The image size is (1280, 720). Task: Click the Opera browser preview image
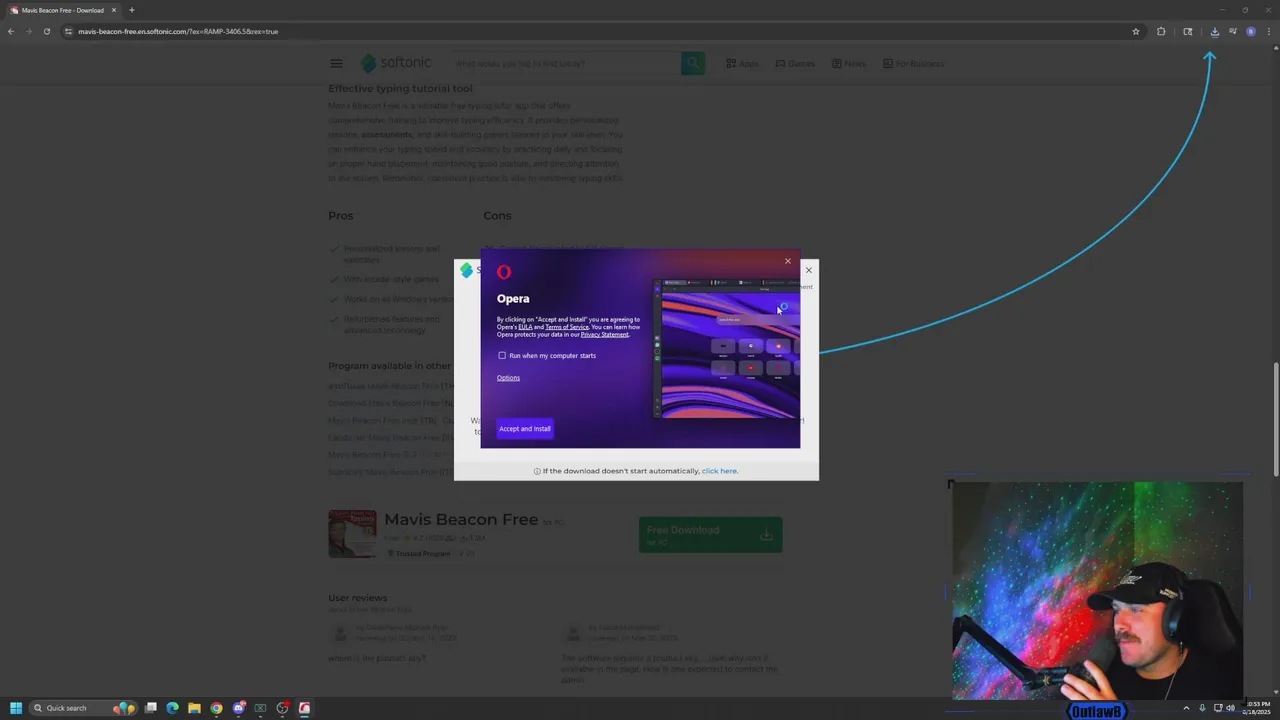727,348
